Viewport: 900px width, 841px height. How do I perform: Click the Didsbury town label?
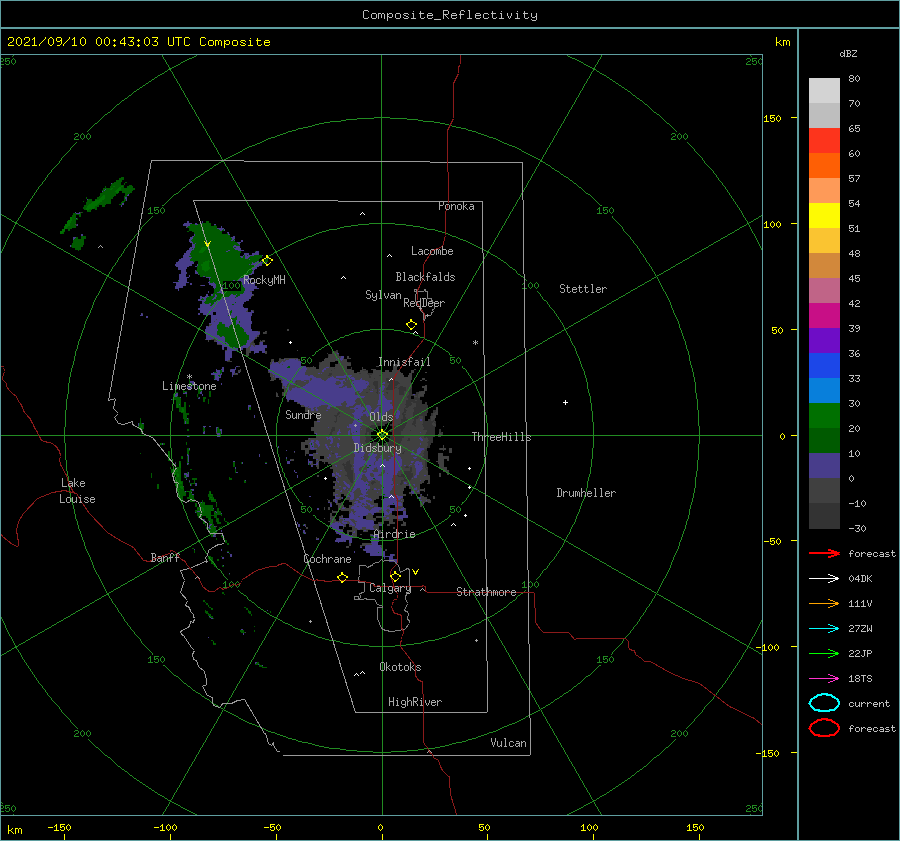tap(377, 448)
